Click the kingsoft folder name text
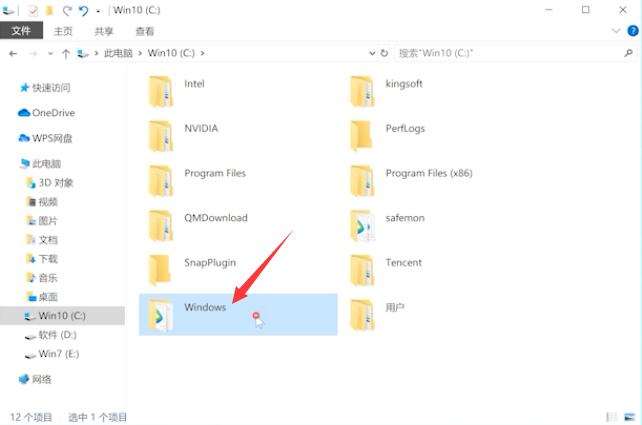Screen dimensions: 642x425 tap(404, 84)
